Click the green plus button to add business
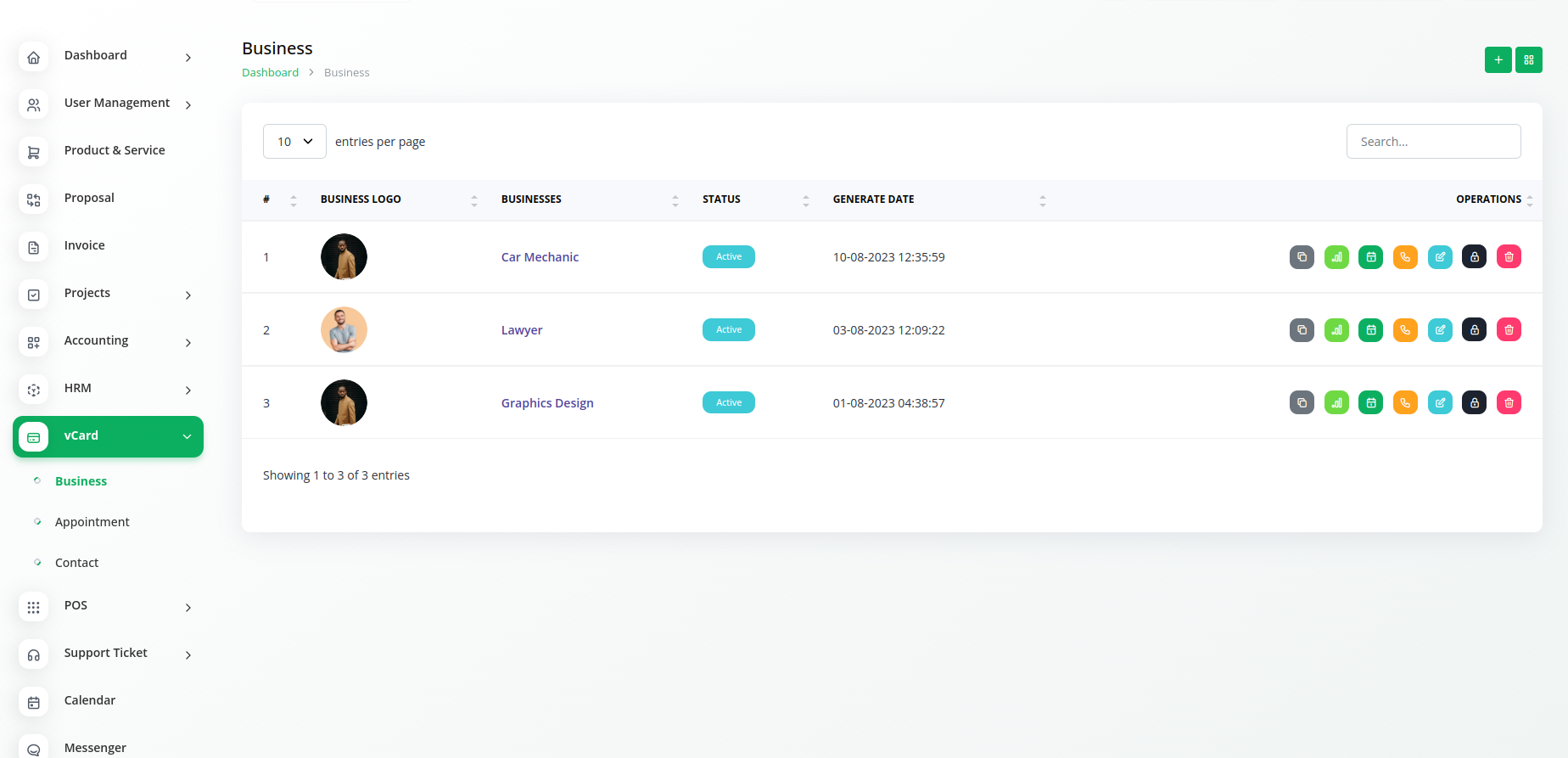The width and height of the screenshot is (1568, 758). pyautogui.click(x=1498, y=60)
